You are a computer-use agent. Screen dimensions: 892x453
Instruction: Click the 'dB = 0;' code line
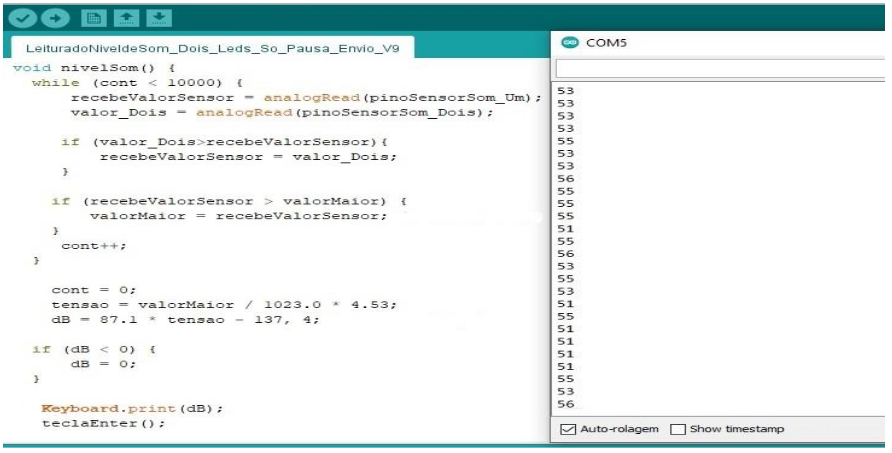[x=104, y=364]
